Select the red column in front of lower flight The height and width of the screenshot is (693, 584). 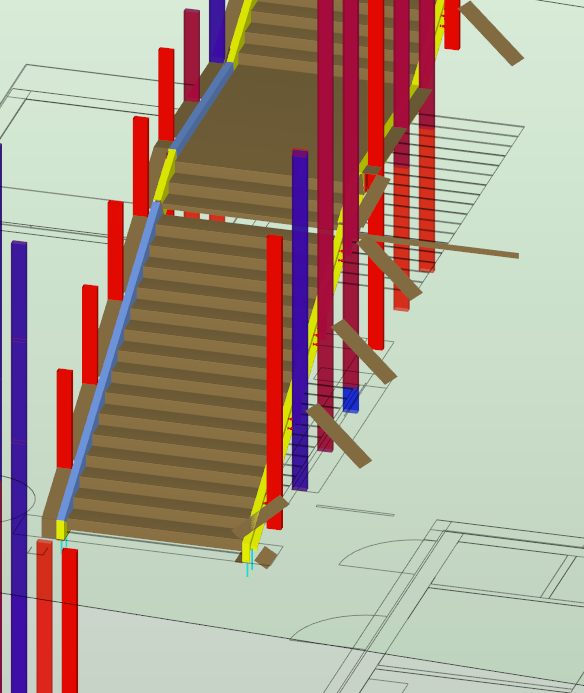[x=275, y=382]
